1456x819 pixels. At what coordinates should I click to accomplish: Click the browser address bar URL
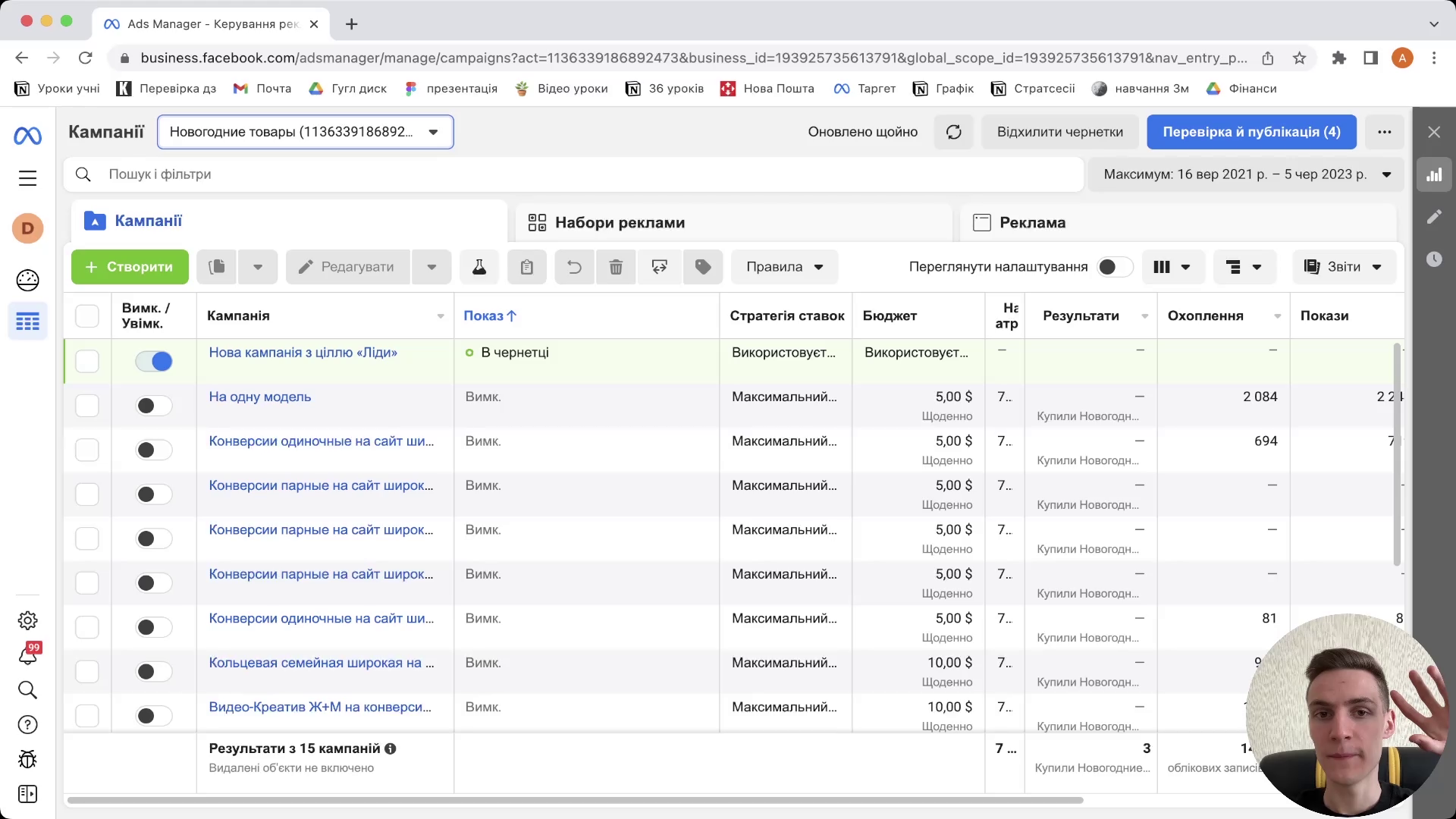(x=693, y=58)
